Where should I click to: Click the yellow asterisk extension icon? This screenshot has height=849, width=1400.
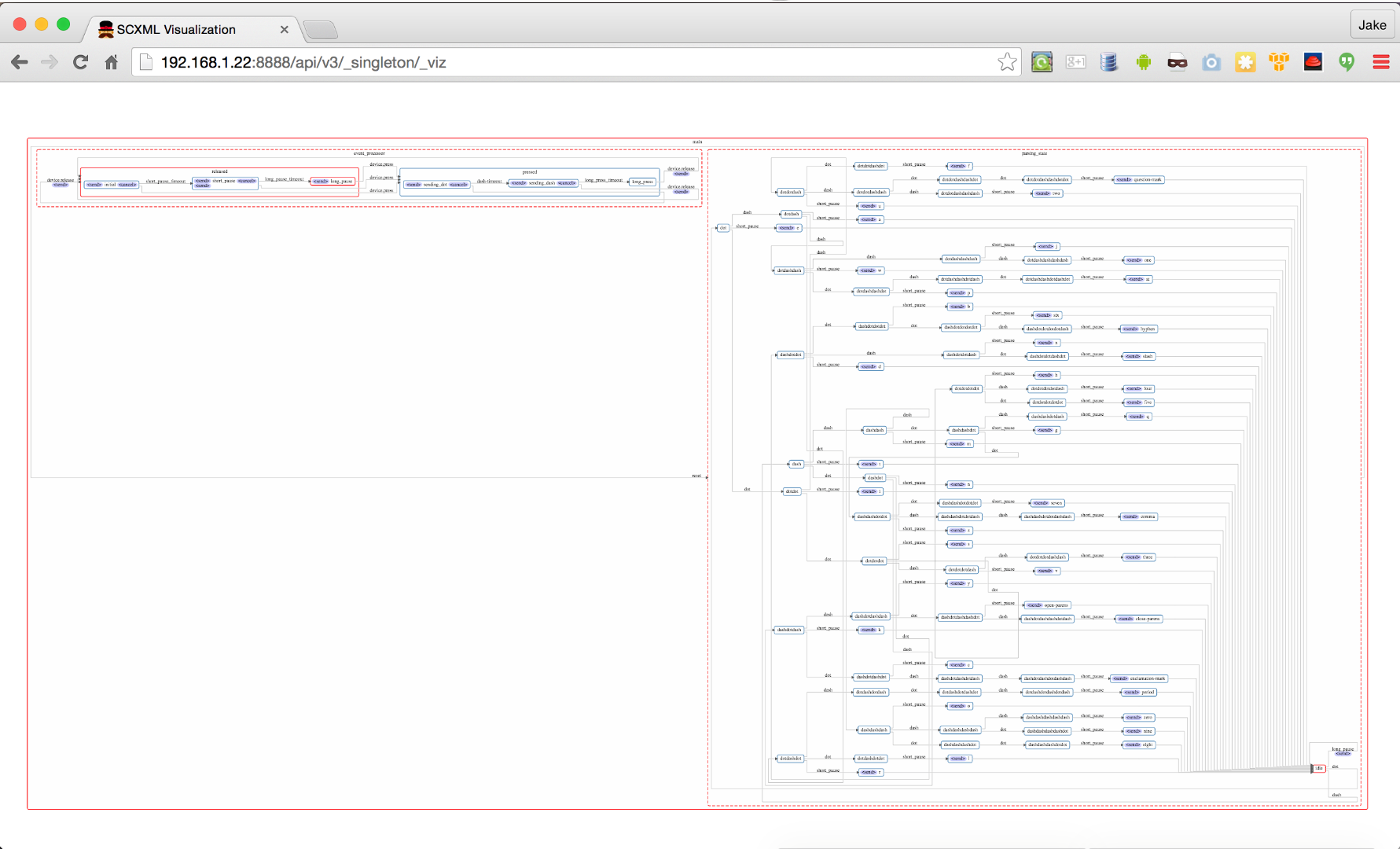click(1245, 62)
